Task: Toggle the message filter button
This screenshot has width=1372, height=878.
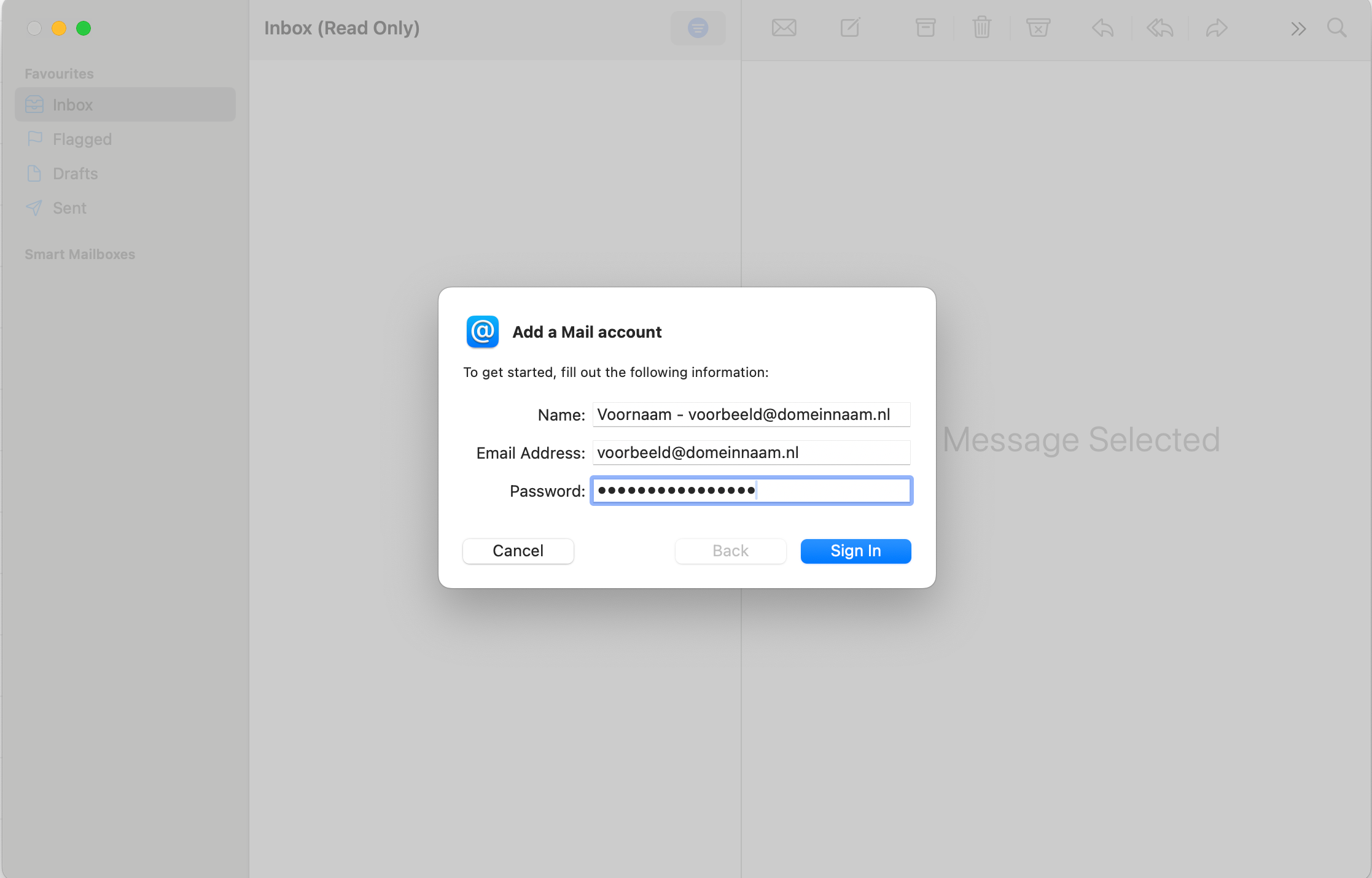Action: tap(698, 28)
